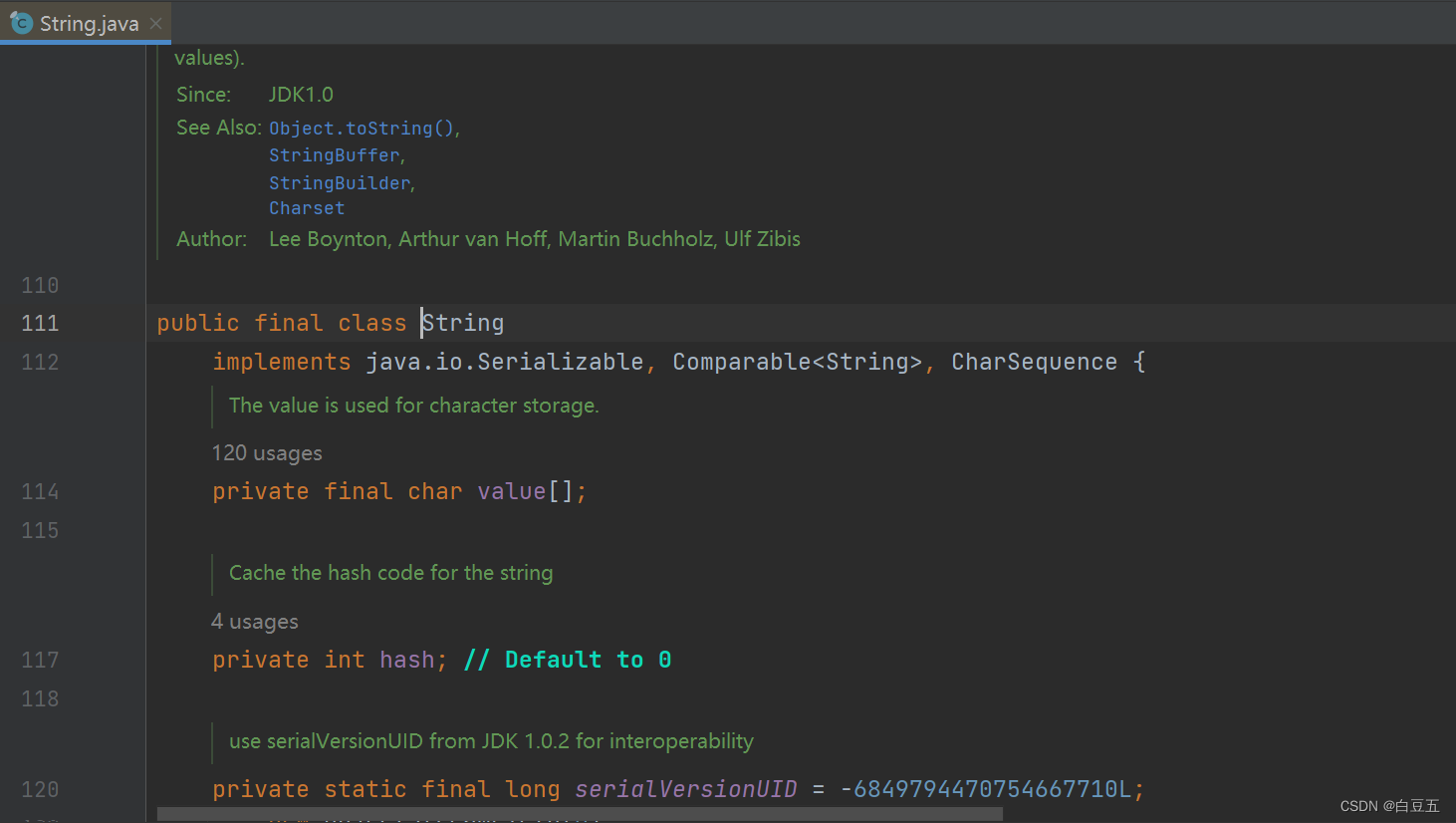Screen dimensions: 1456x823
Task: Click the 'implements' keyword on line 112
Action: pyautogui.click(x=282, y=362)
